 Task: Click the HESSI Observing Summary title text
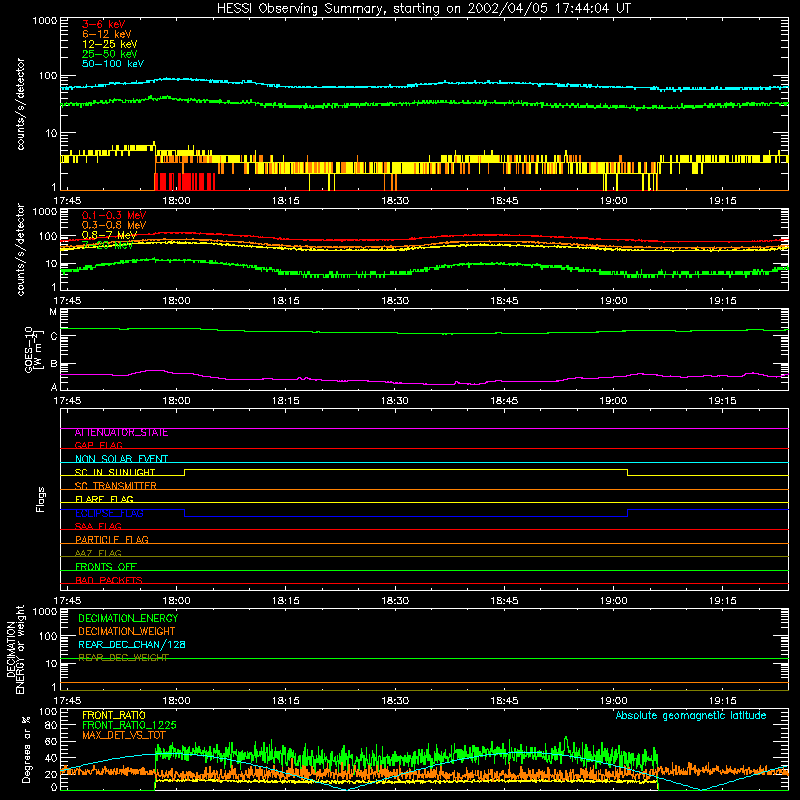tap(423, 9)
